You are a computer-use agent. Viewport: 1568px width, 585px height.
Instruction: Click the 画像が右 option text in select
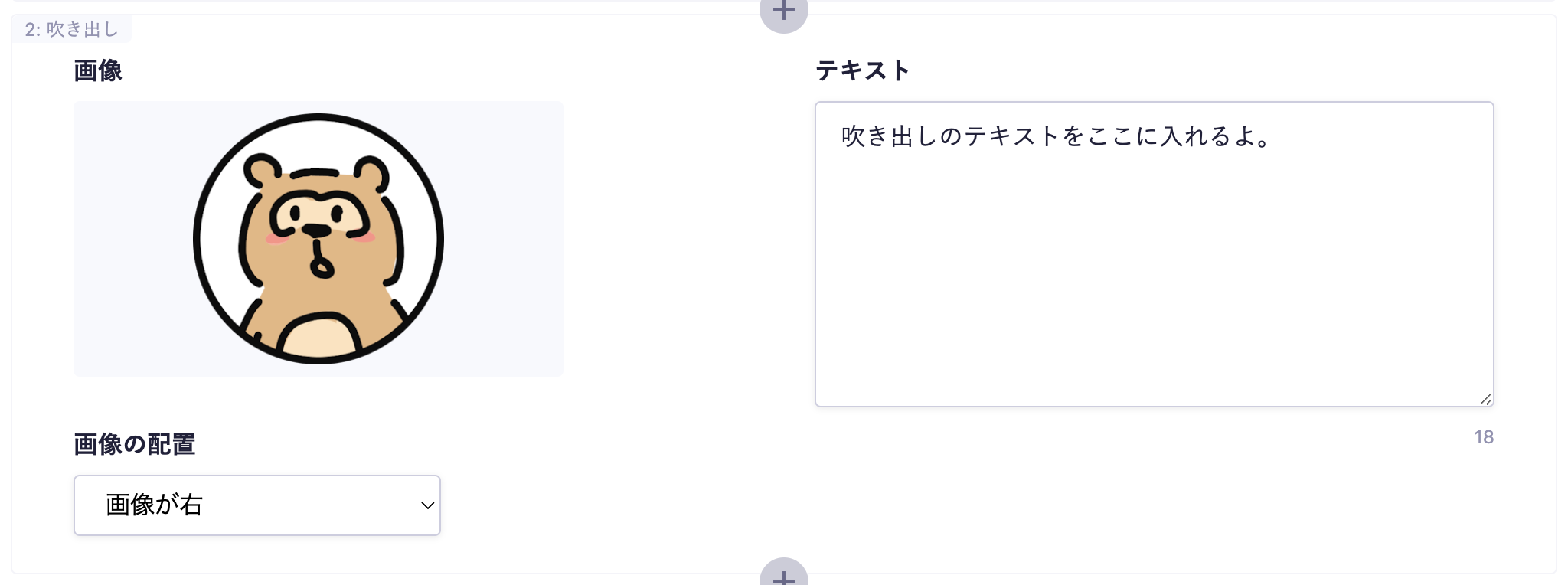154,505
